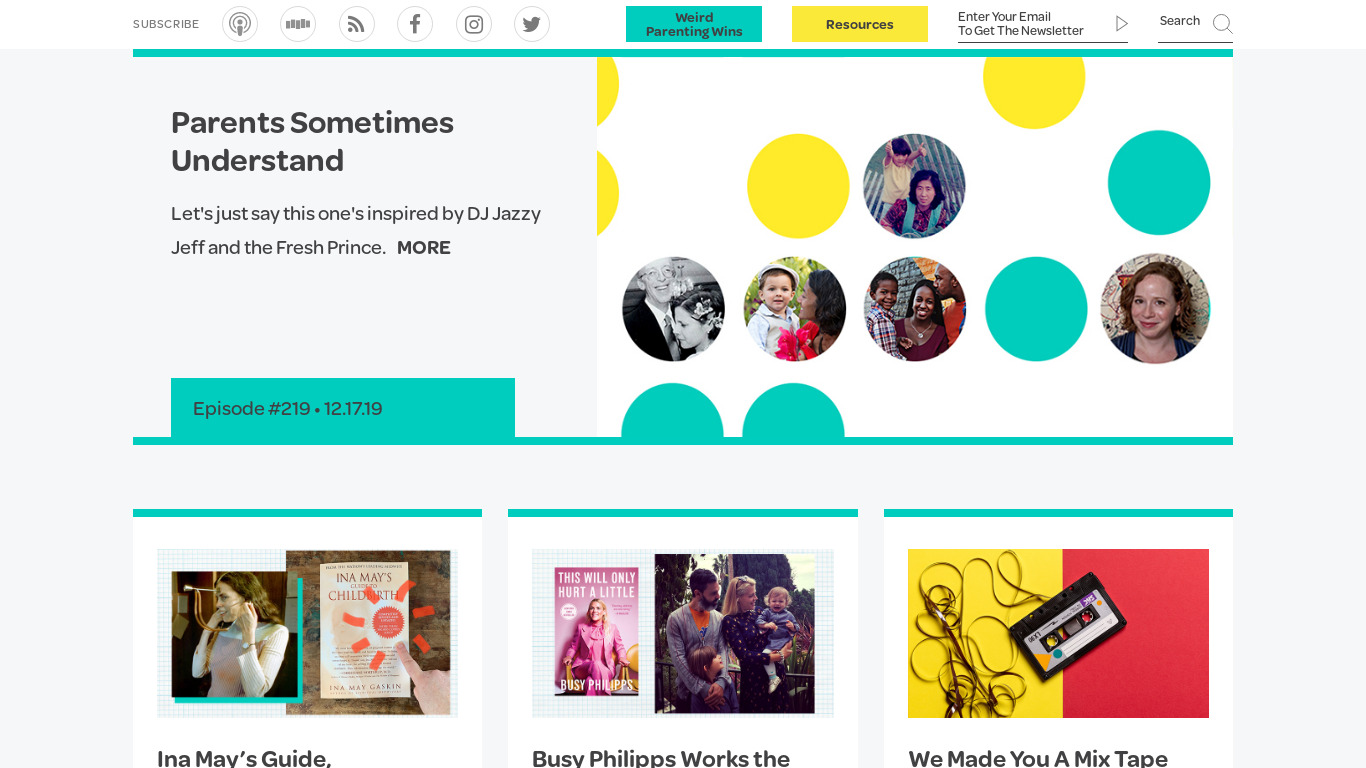This screenshot has width=1366, height=768.
Task: Open the Busy Philipps episode thumbnail
Action: click(x=683, y=633)
